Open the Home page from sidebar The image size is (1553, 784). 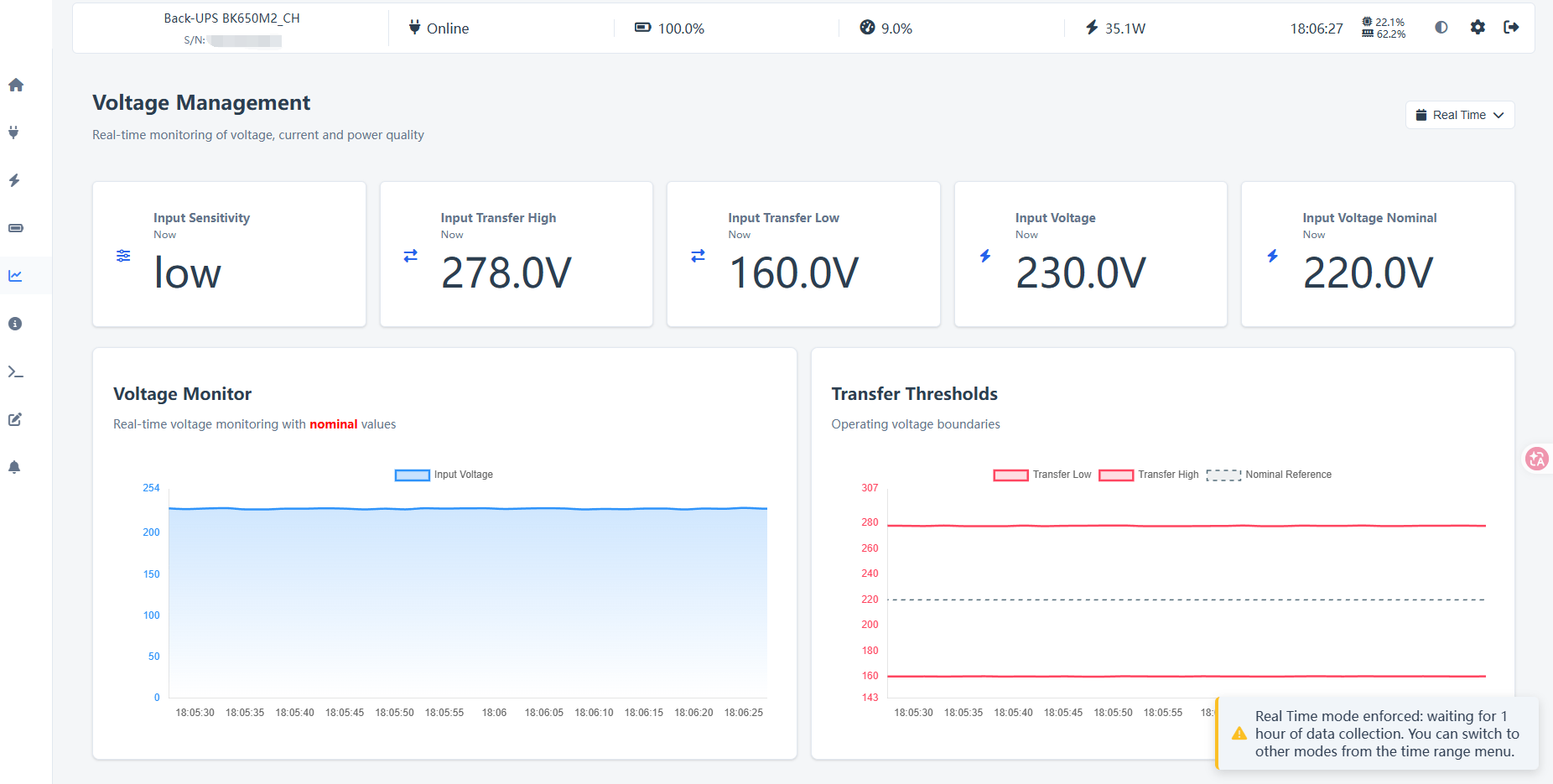(15, 85)
